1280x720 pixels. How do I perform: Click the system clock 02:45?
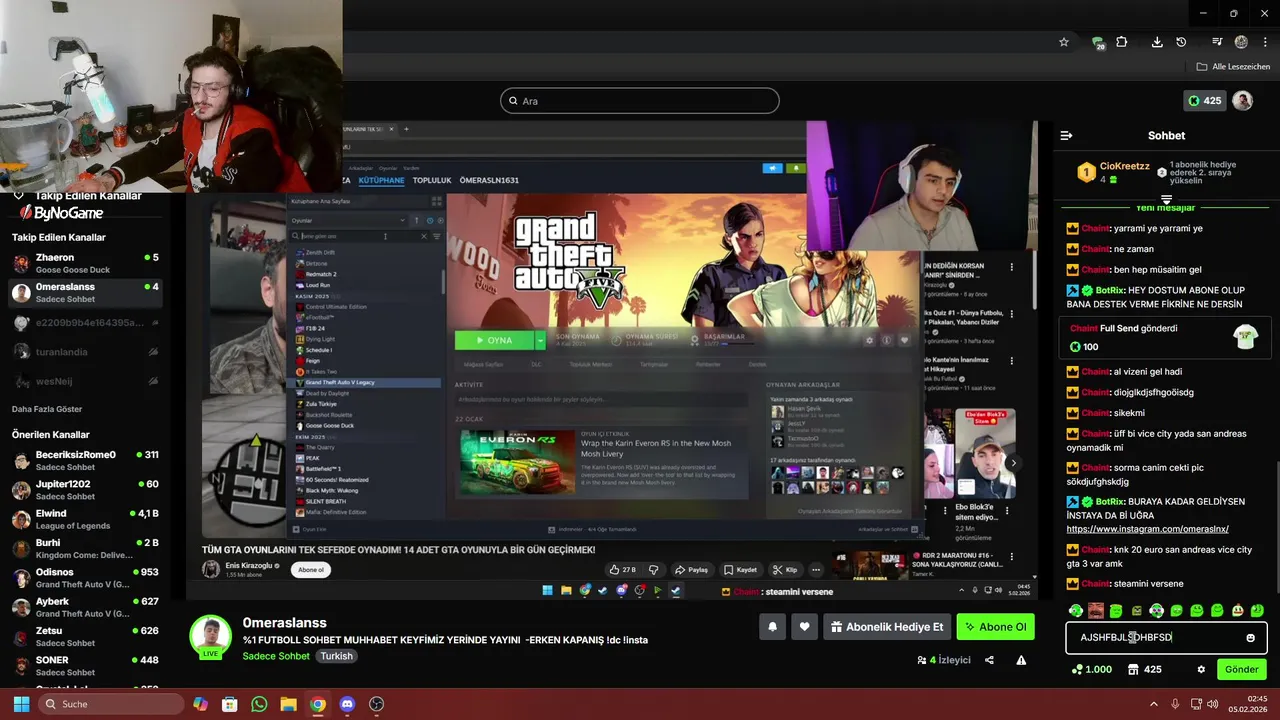pos(1257,698)
